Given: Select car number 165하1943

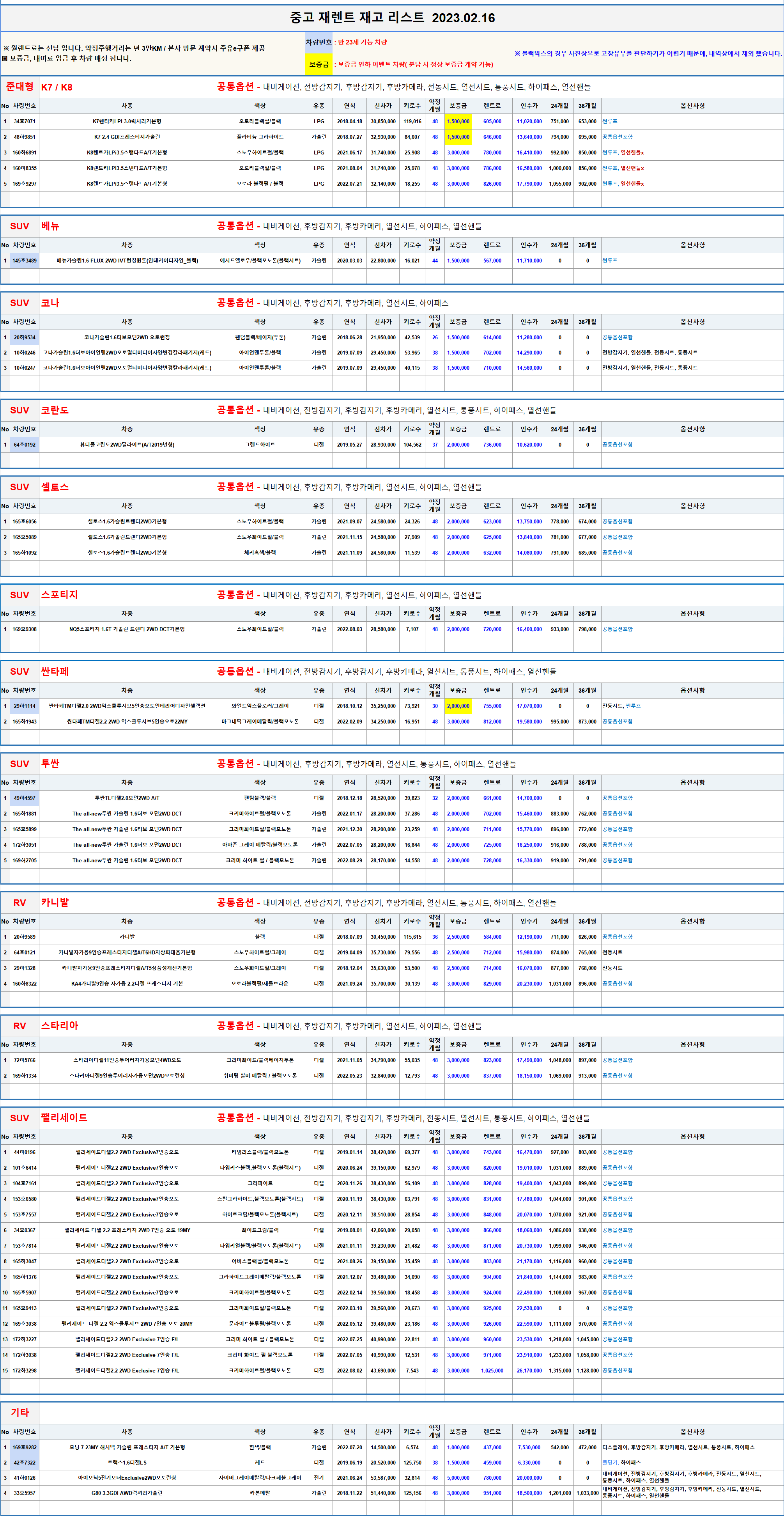Looking at the screenshot, I should (x=24, y=722).
